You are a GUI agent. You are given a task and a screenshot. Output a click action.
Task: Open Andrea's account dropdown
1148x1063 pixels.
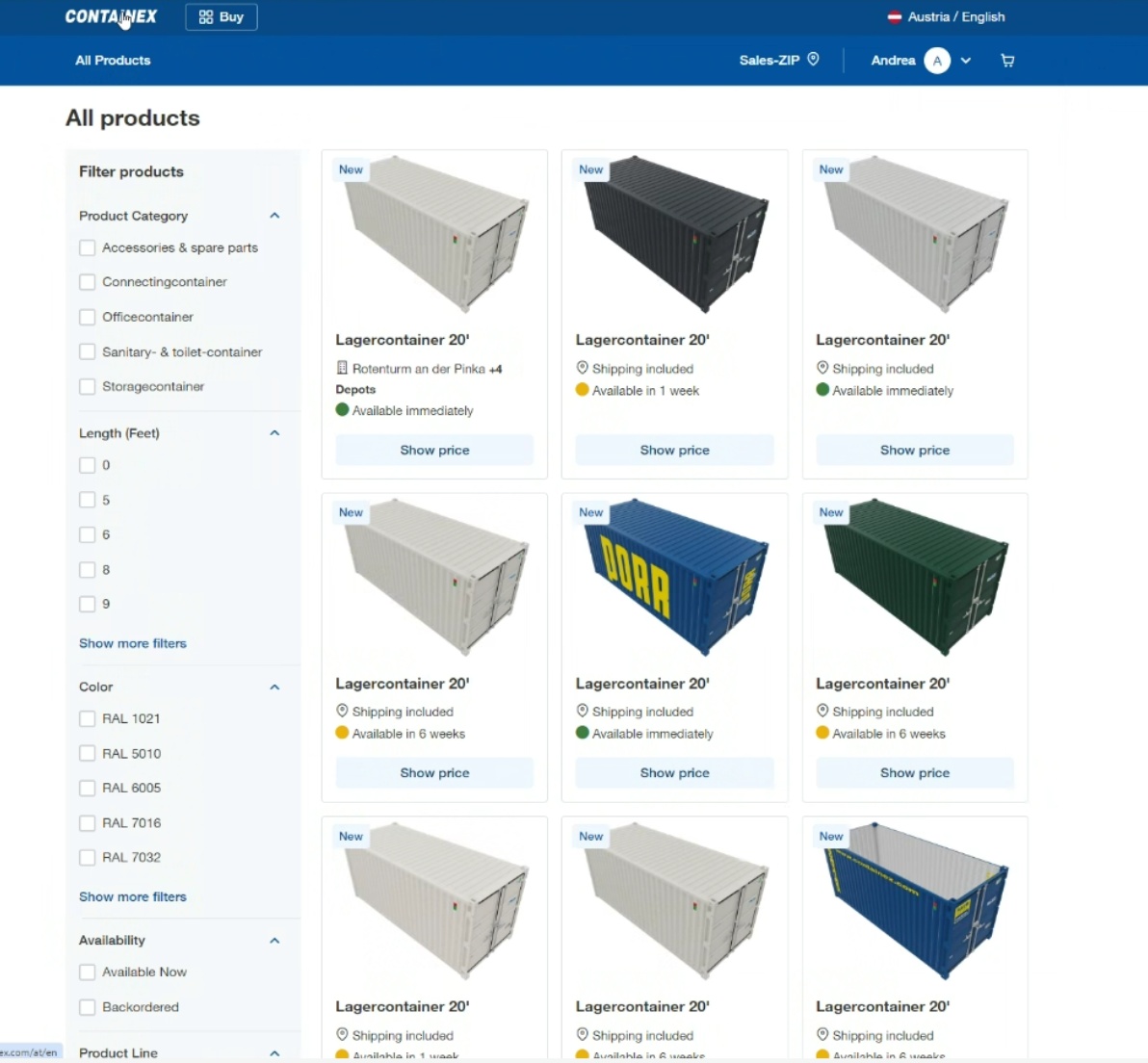[966, 61]
